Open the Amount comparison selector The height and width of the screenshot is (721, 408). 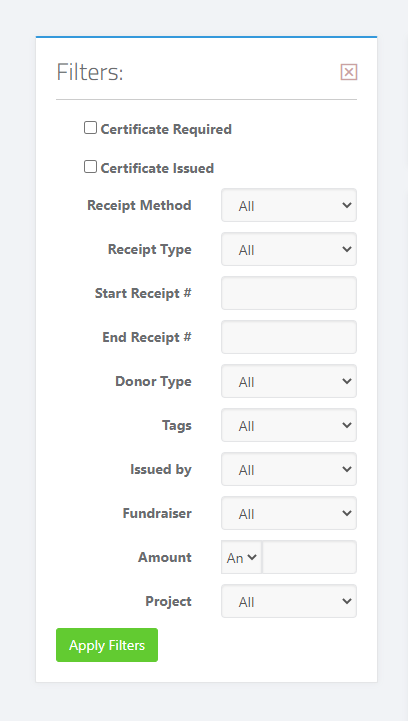pyautogui.click(x=241, y=557)
